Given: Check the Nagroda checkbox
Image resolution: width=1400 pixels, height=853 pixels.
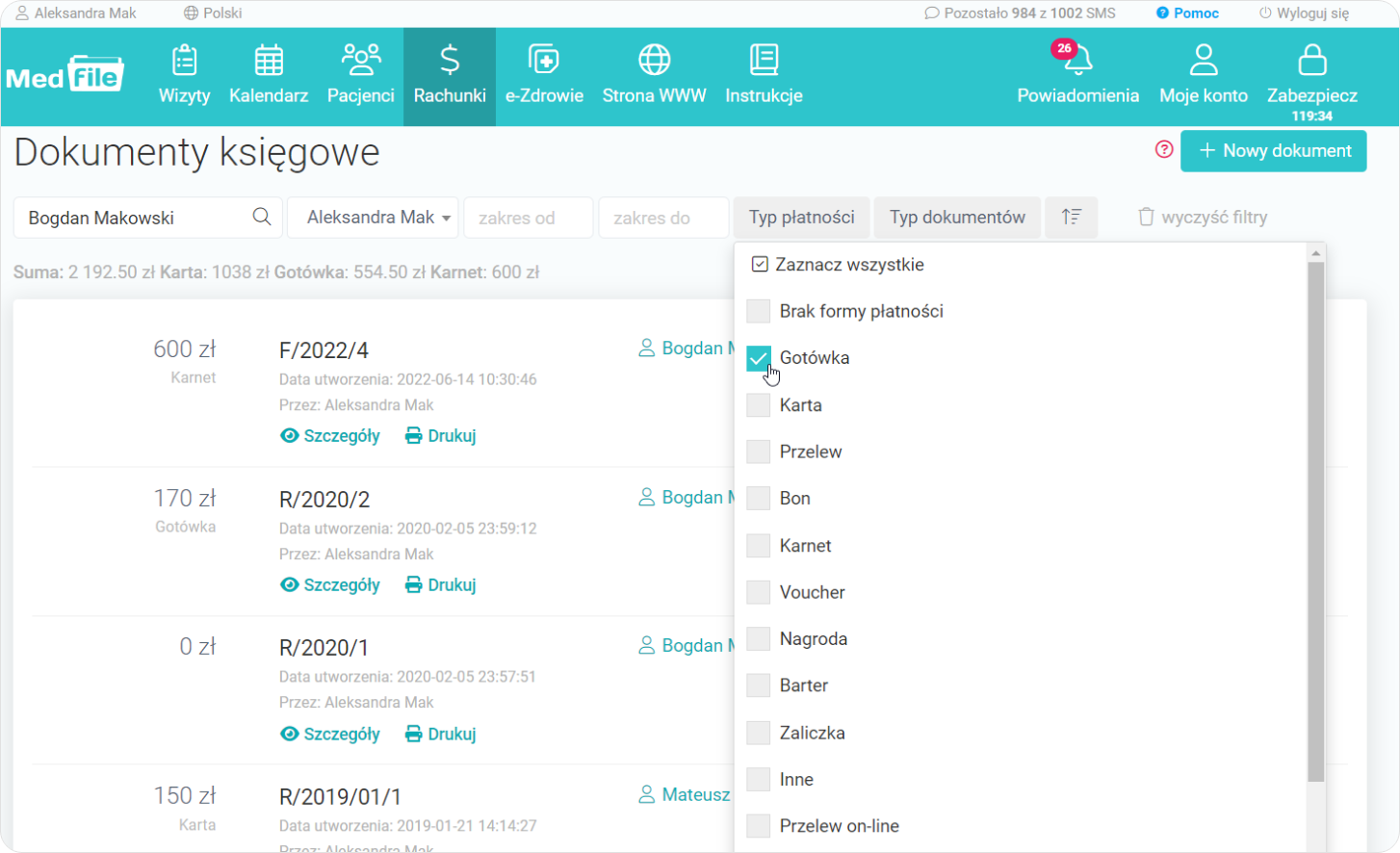Looking at the screenshot, I should click(759, 638).
